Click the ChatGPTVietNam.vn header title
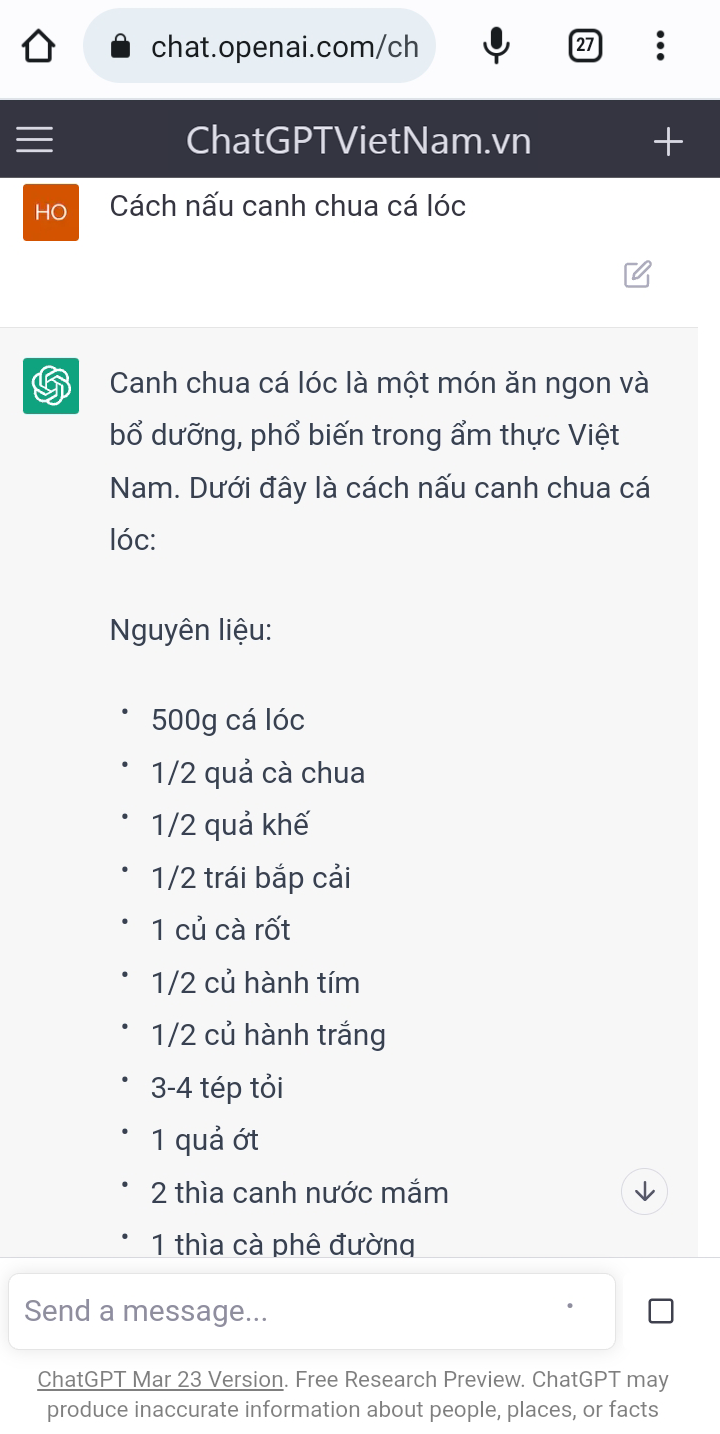The width and height of the screenshot is (720, 1434). [x=358, y=141]
